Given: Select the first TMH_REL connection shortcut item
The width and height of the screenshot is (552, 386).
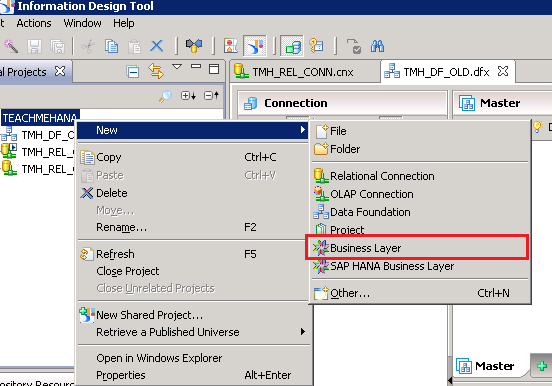Looking at the screenshot, I should (x=38, y=152).
